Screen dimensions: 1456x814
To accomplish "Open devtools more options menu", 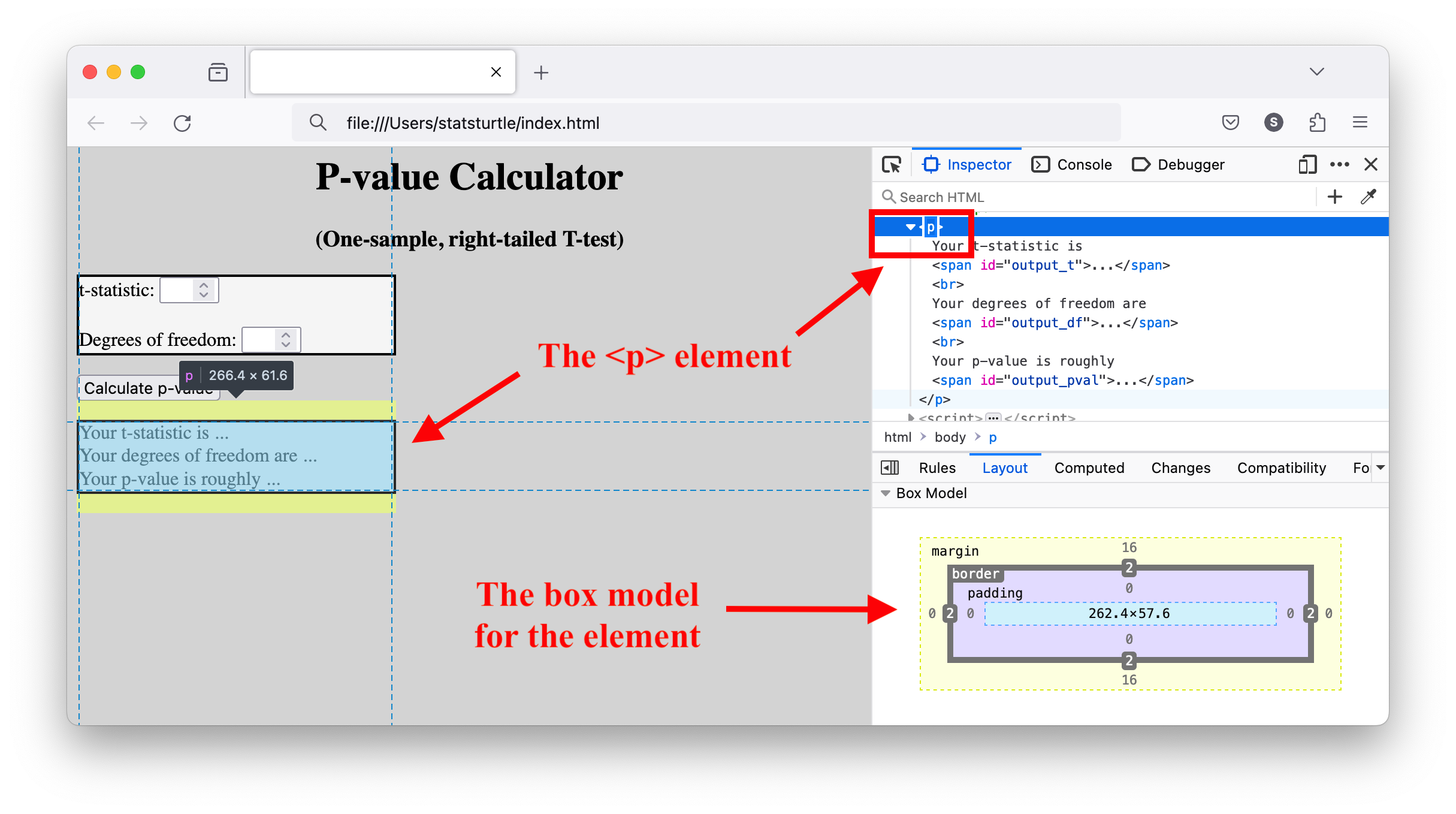I will click(x=1340, y=164).
